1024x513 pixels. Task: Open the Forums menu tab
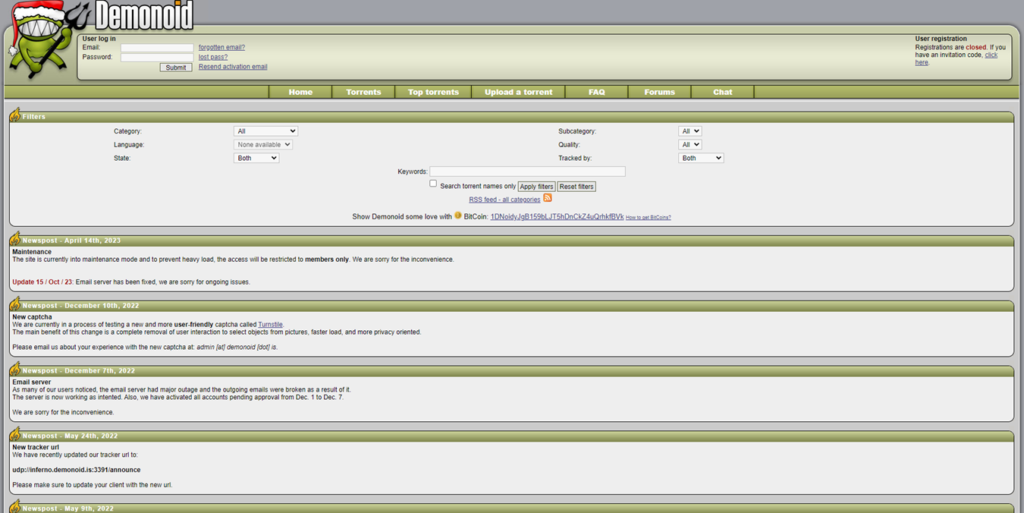(x=660, y=92)
